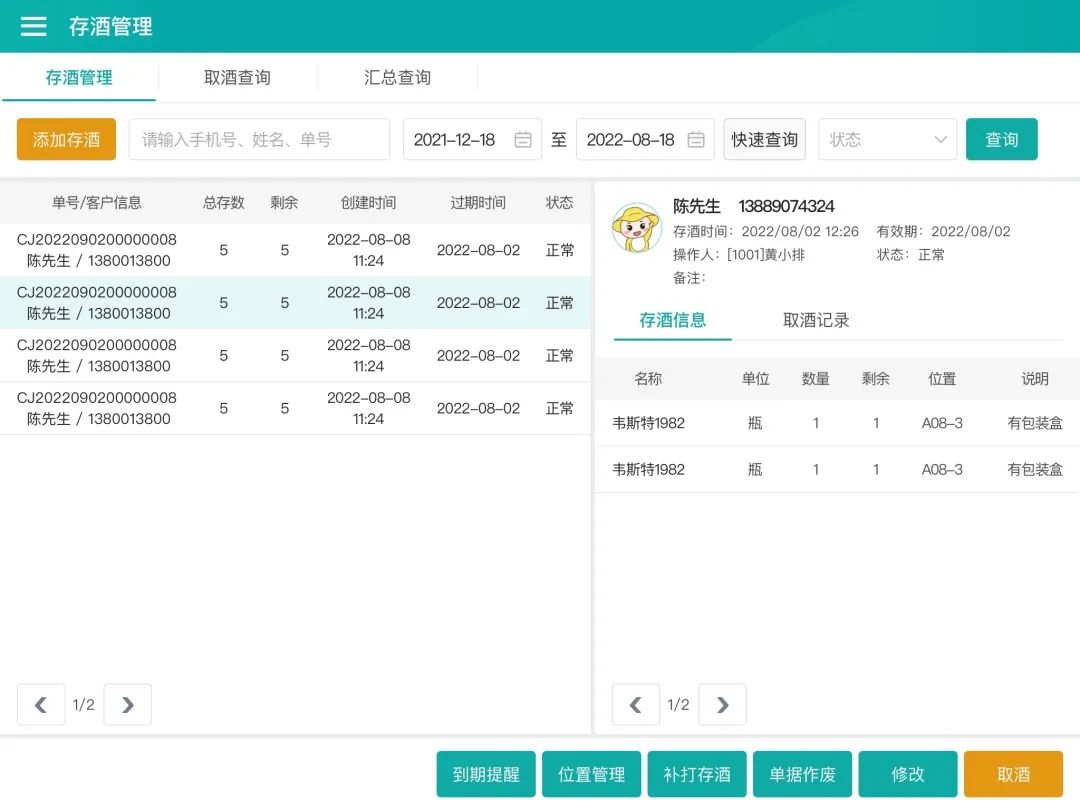Open the 快速查询 quick query selector

764,140
